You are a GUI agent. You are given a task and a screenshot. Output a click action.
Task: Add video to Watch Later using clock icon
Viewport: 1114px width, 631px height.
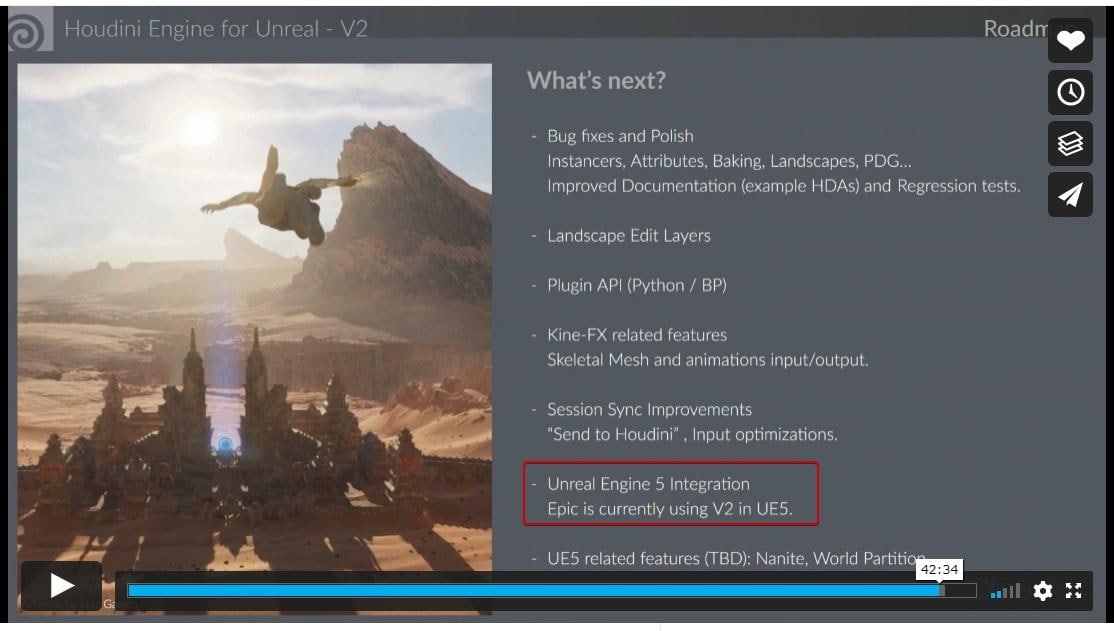click(1070, 92)
